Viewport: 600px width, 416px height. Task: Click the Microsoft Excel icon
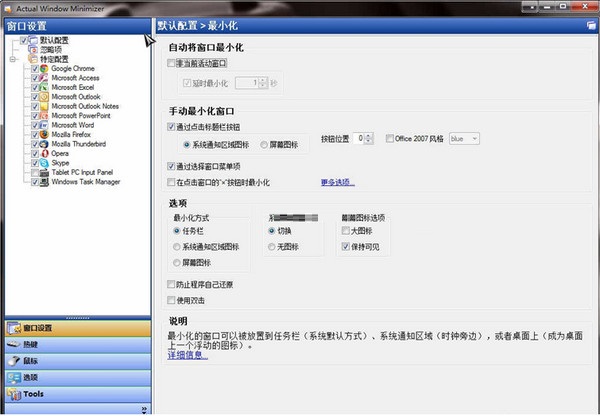pos(44,87)
